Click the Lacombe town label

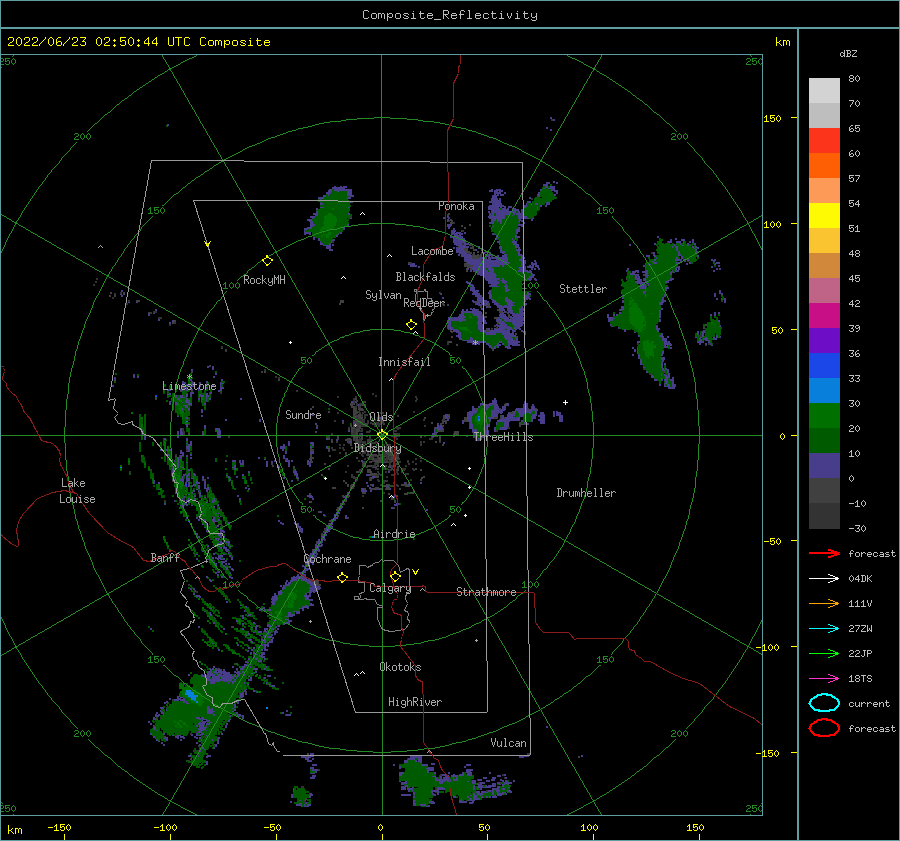(x=432, y=251)
